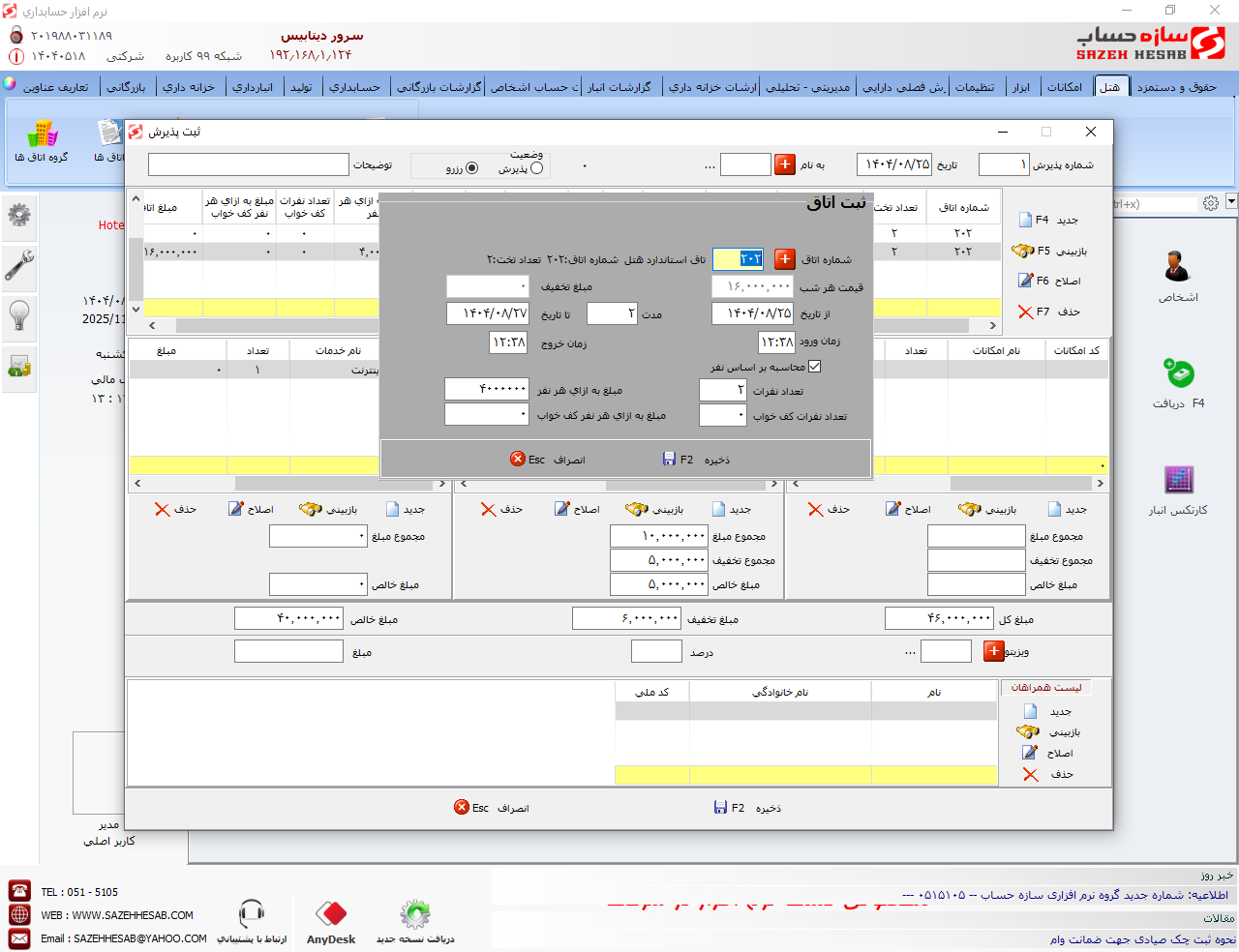This screenshot has height=952, width=1239.
Task: Click the مدت duration input field
Action: tap(612, 313)
